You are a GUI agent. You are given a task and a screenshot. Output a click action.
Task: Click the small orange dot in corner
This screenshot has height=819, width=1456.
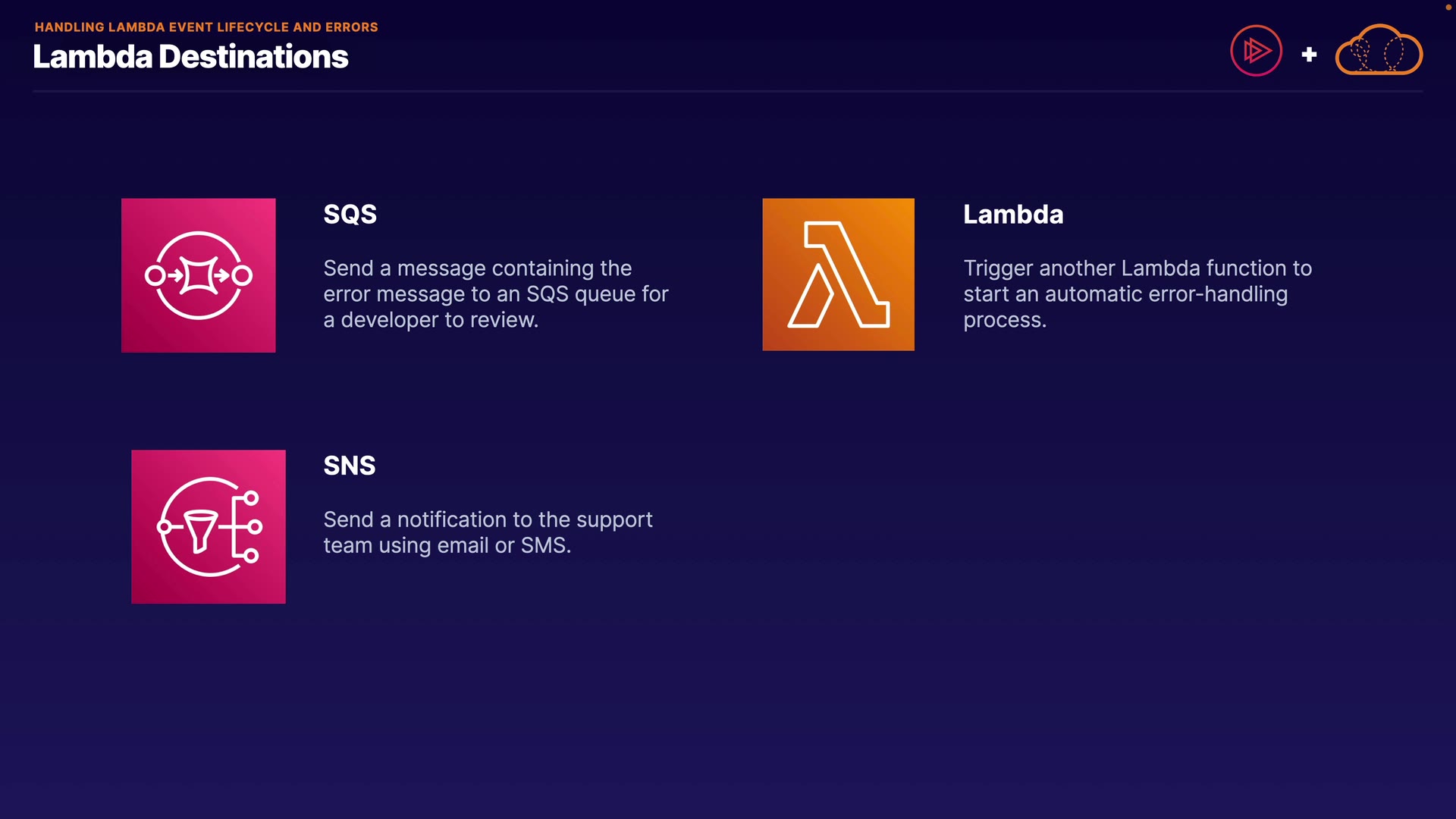pyautogui.click(x=1448, y=8)
